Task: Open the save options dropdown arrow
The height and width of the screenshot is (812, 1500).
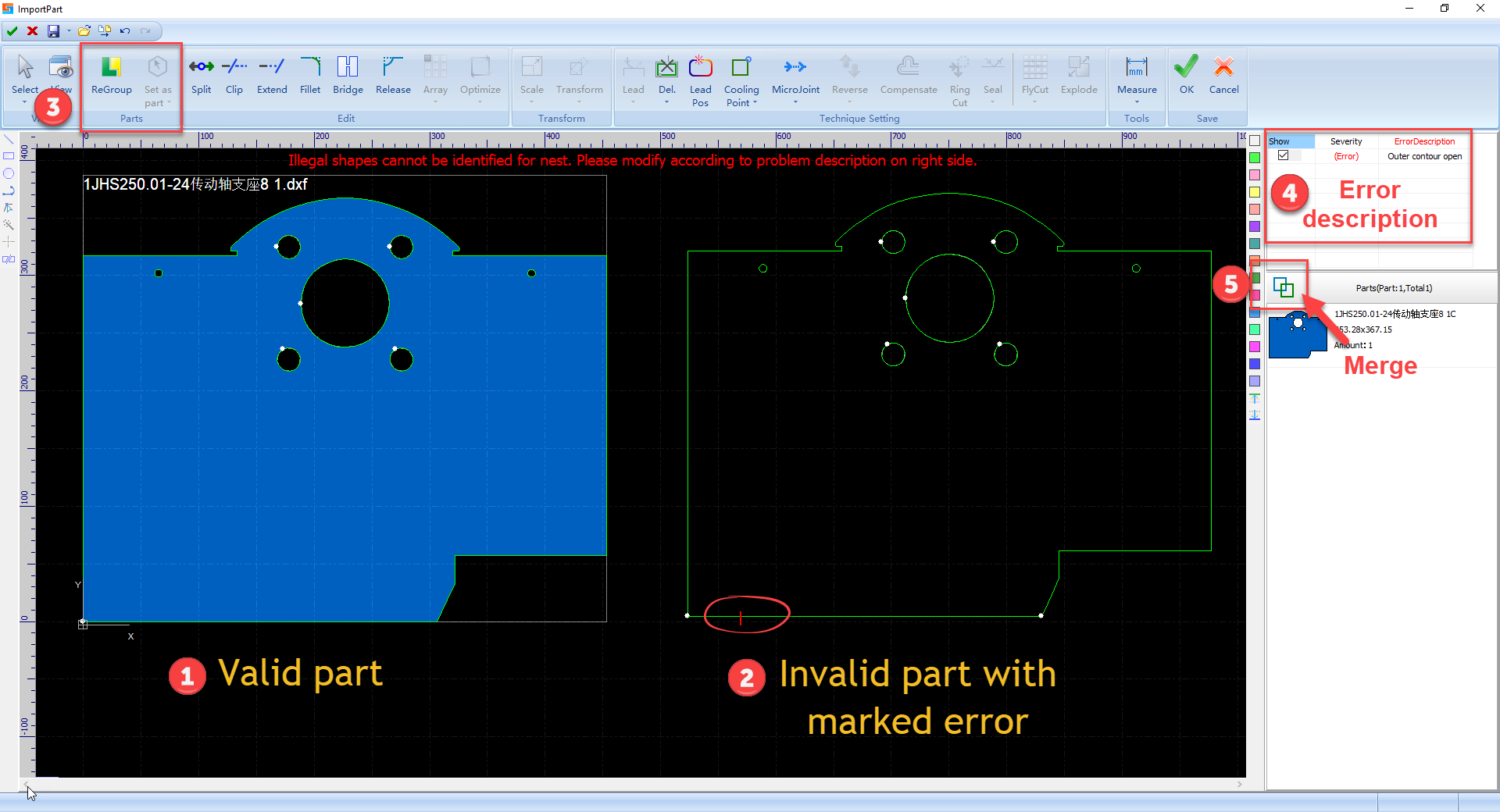Action: pos(69,31)
